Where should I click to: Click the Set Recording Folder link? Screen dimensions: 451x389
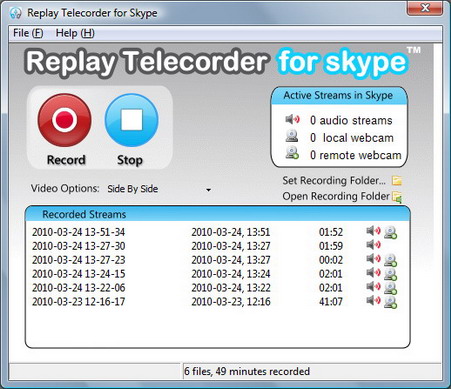point(334,180)
